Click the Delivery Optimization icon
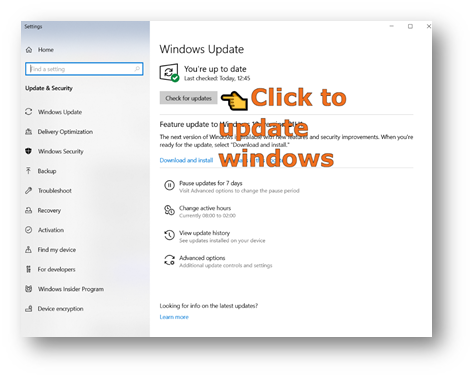Image resolution: width=474 pixels, height=379 pixels. click(29, 131)
